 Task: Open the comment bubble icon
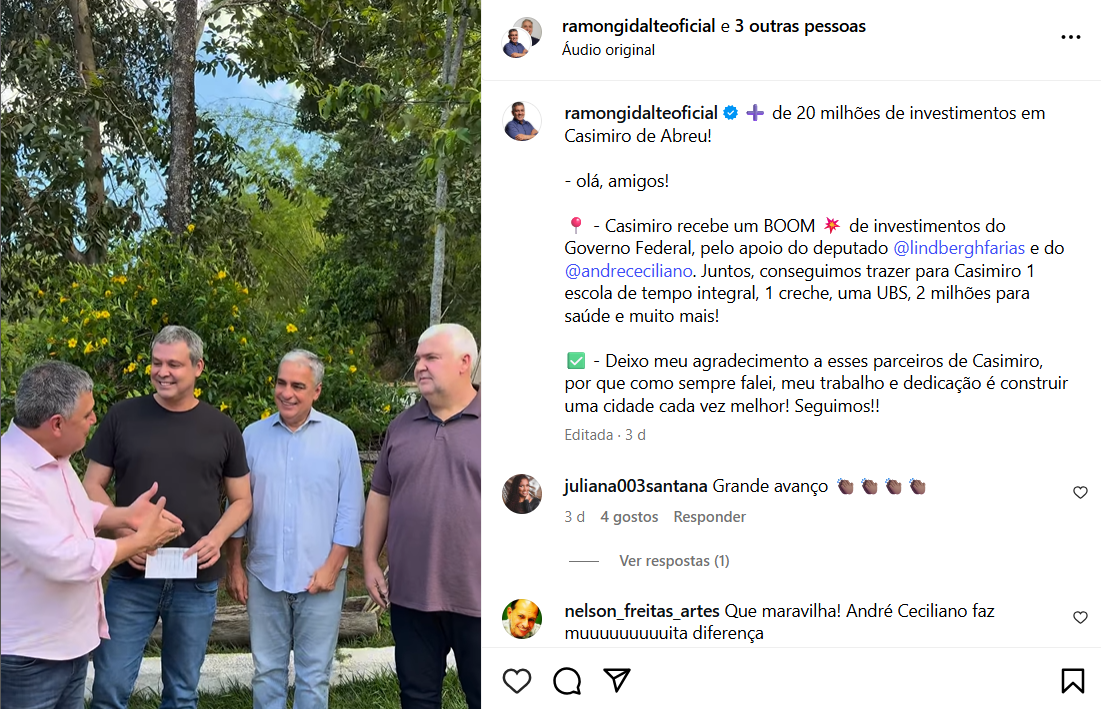click(x=567, y=681)
